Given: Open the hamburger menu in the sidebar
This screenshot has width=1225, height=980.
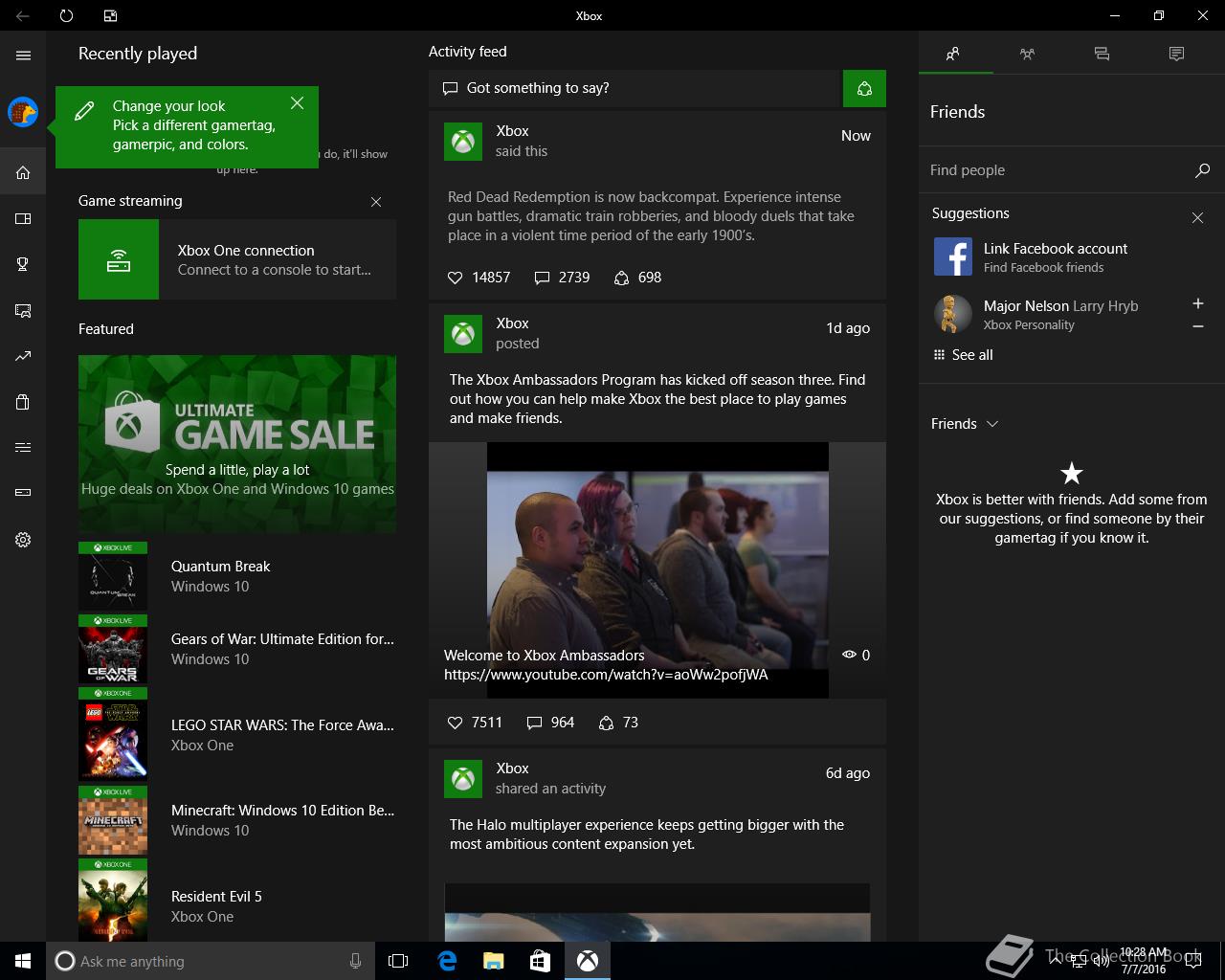Looking at the screenshot, I should pos(23,56).
